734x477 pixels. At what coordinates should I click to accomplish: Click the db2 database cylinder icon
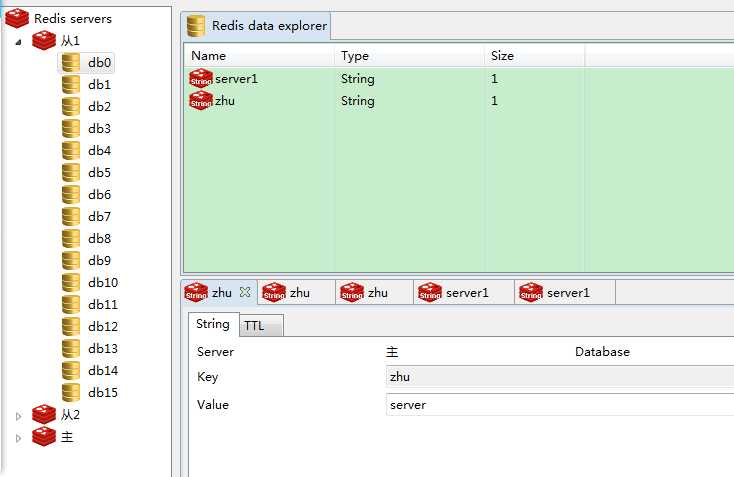[71, 106]
